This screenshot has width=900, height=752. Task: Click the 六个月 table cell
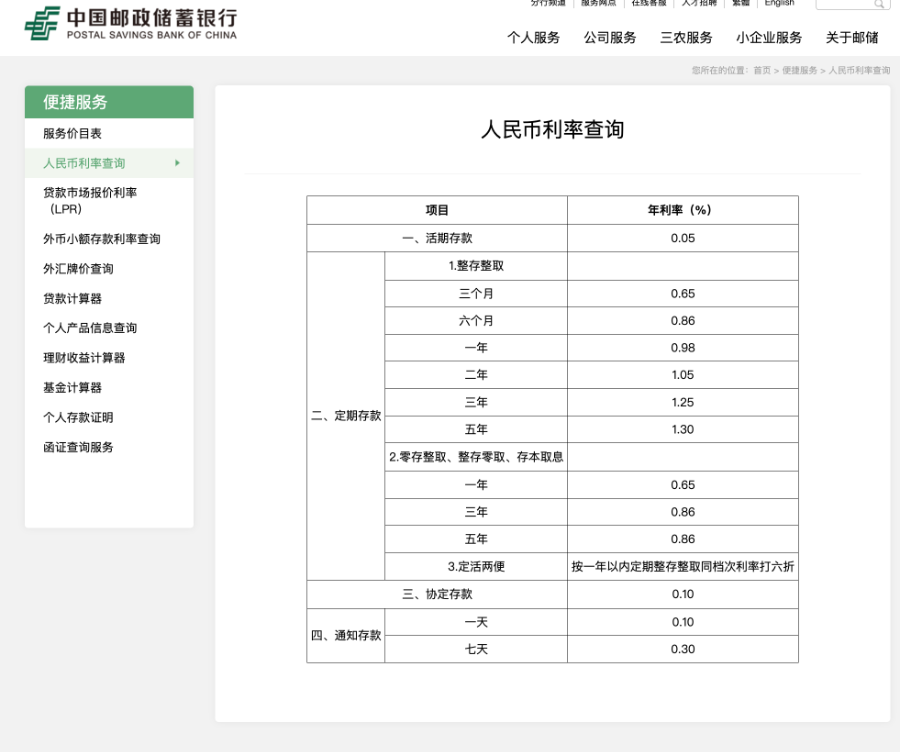pos(476,321)
